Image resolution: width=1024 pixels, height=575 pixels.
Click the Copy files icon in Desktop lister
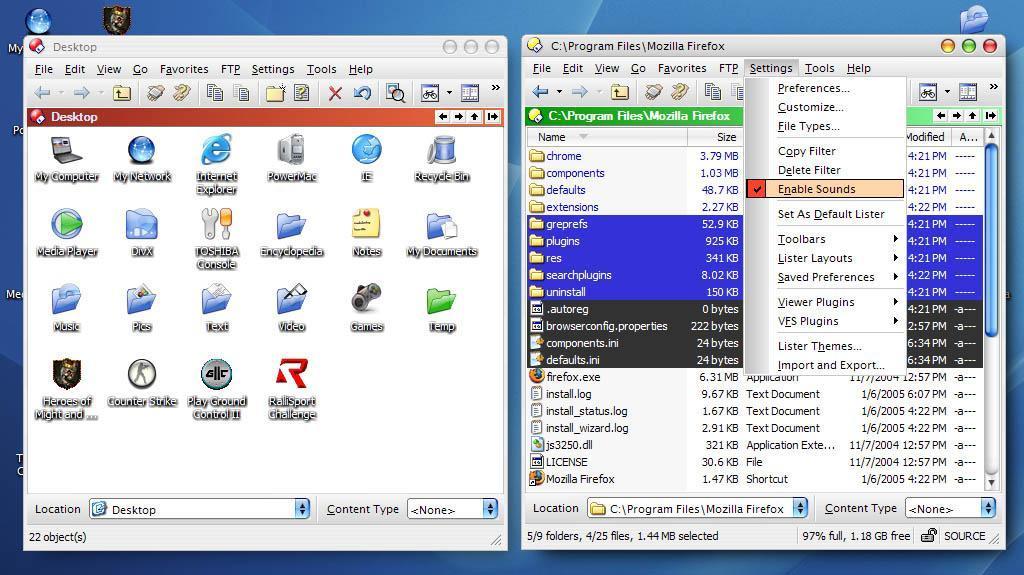(x=214, y=93)
